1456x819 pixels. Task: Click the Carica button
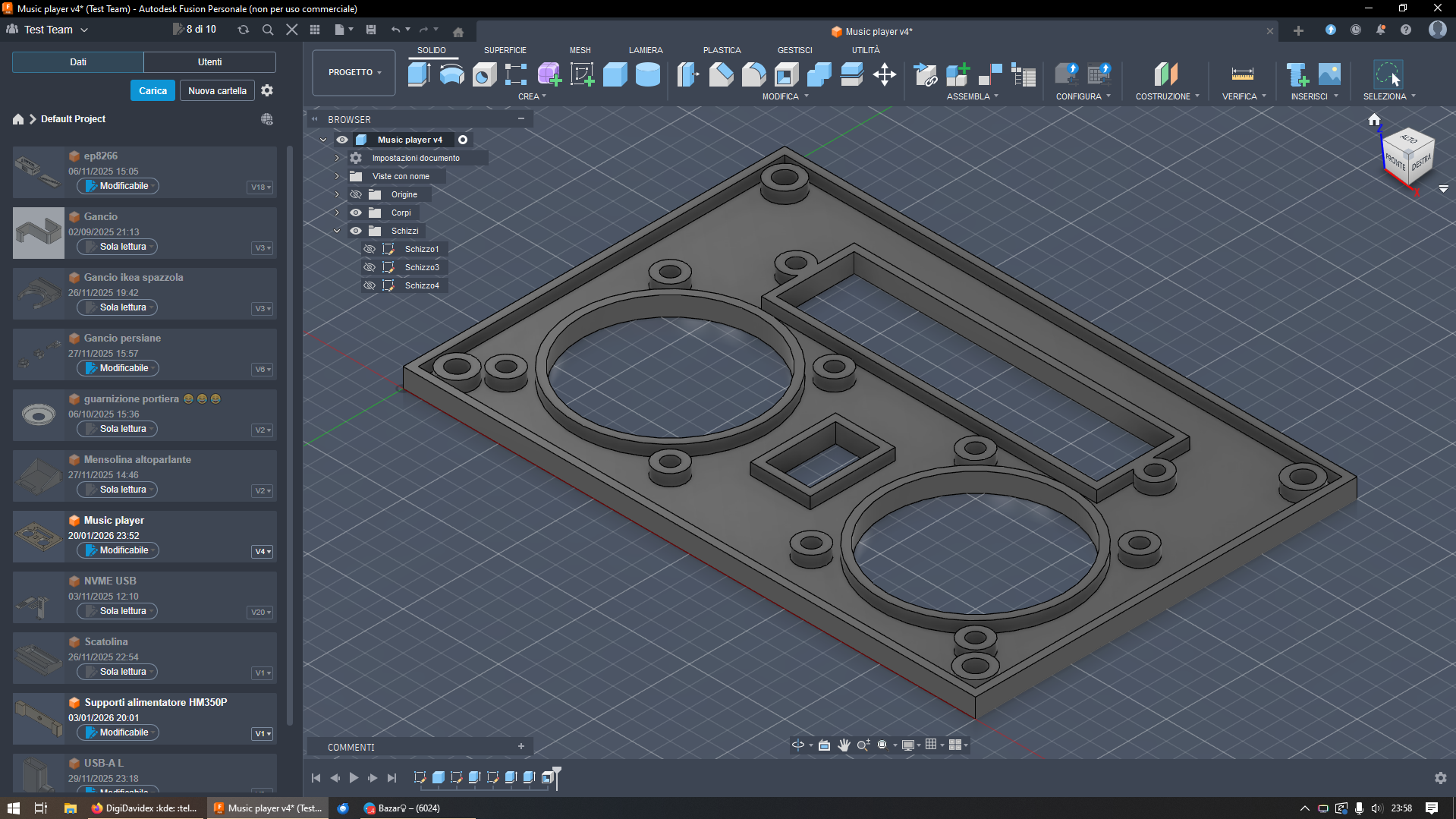coord(153,90)
